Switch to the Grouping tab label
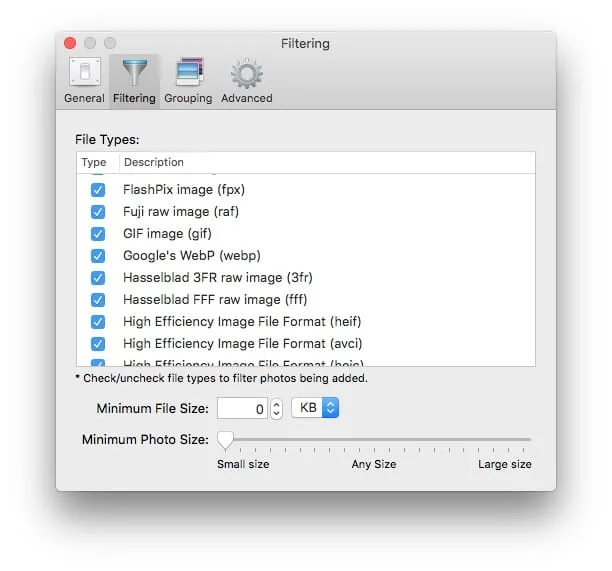The image size is (612, 571). [188, 98]
